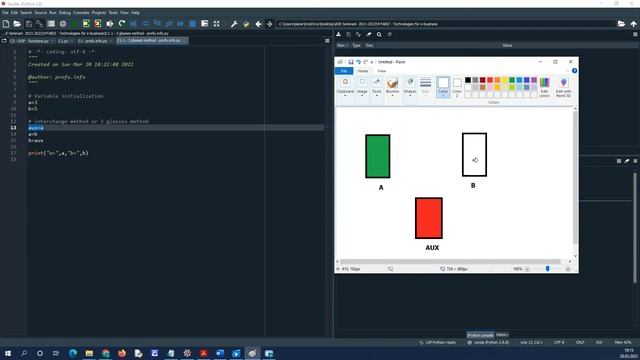Open Paint help with the blue question icon
Viewport: 640px width, 360px height.
click(x=574, y=71)
